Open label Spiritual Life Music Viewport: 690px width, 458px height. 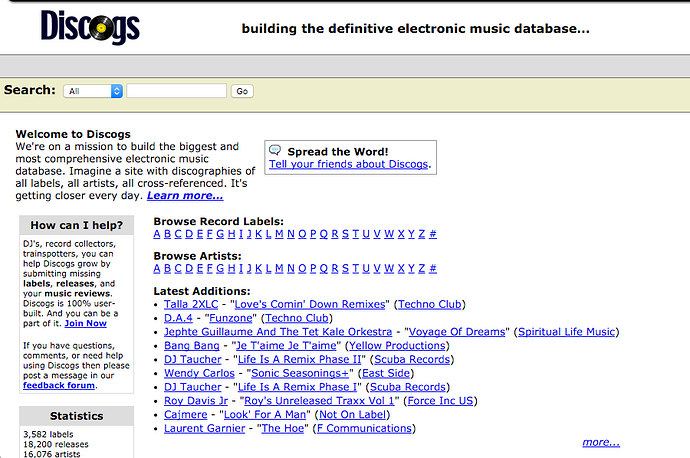tap(566, 332)
